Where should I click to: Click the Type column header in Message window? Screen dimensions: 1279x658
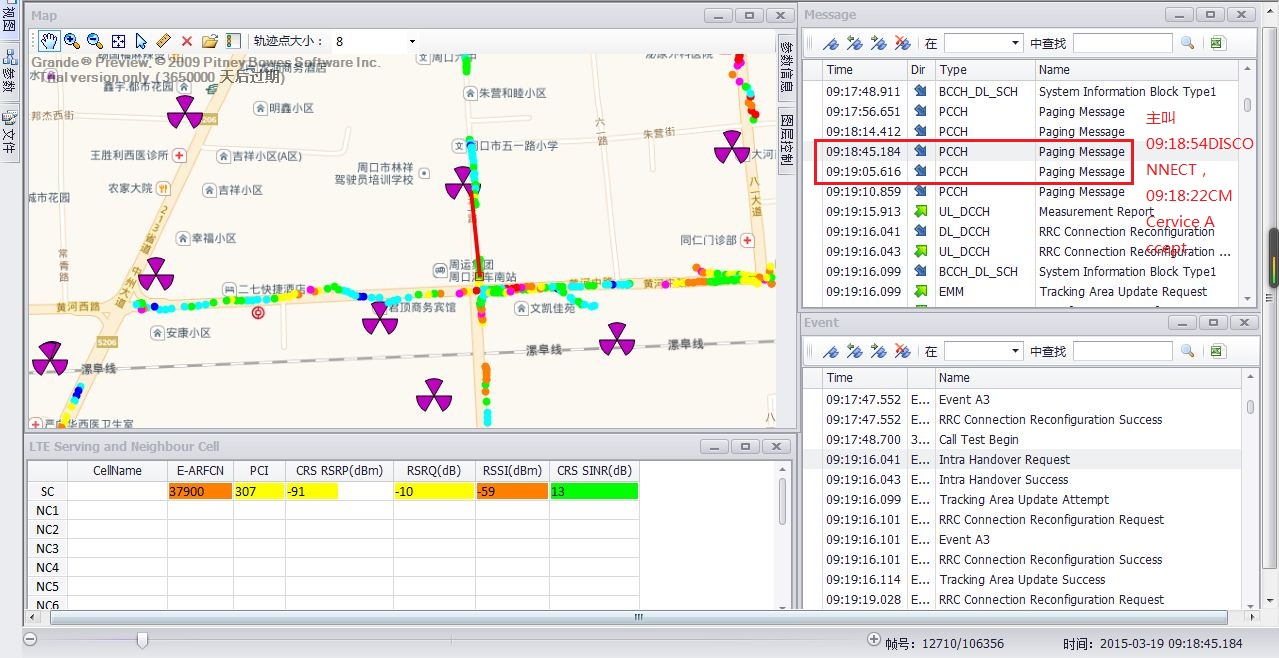point(984,70)
